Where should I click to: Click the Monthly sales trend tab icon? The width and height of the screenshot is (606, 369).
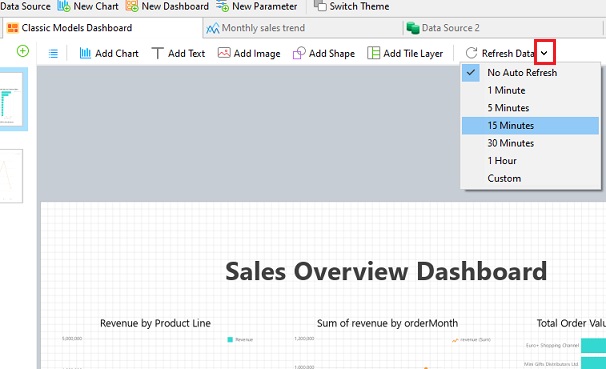(213, 28)
